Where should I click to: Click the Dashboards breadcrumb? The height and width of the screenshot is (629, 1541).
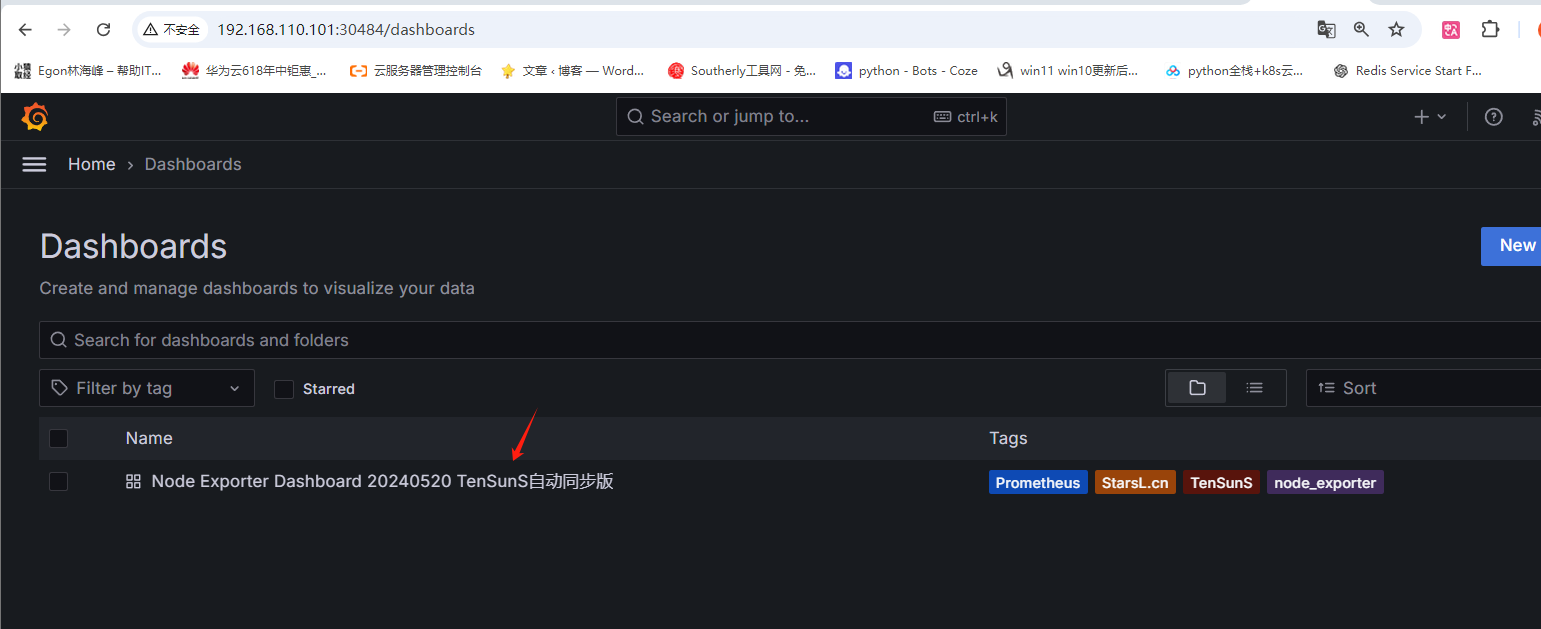point(193,164)
